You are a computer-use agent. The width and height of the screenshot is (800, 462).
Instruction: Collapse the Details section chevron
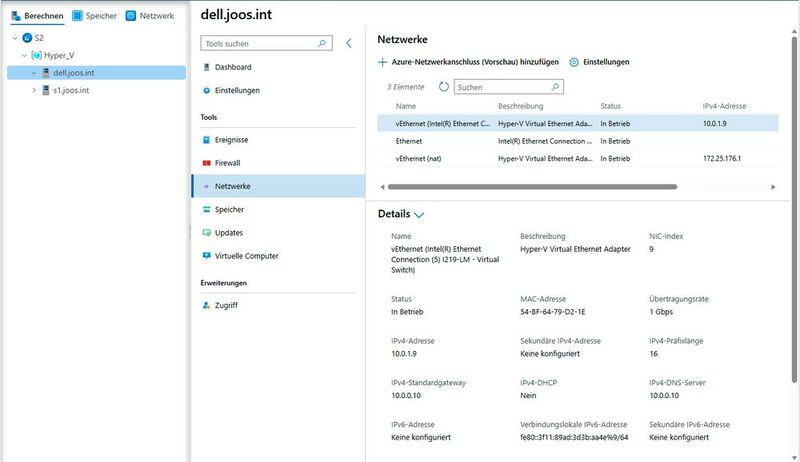click(419, 215)
